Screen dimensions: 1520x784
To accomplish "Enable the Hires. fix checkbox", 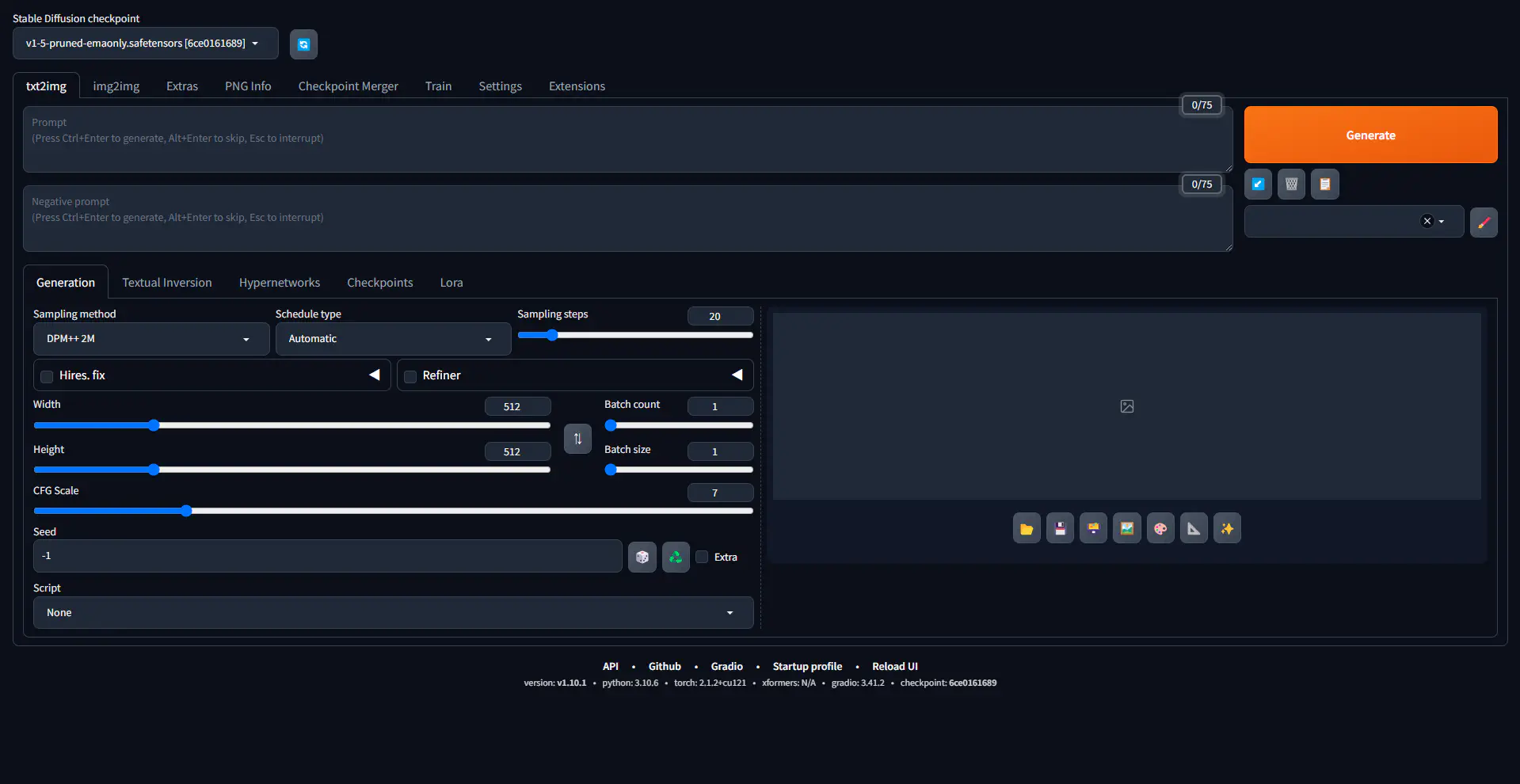I will coord(48,376).
